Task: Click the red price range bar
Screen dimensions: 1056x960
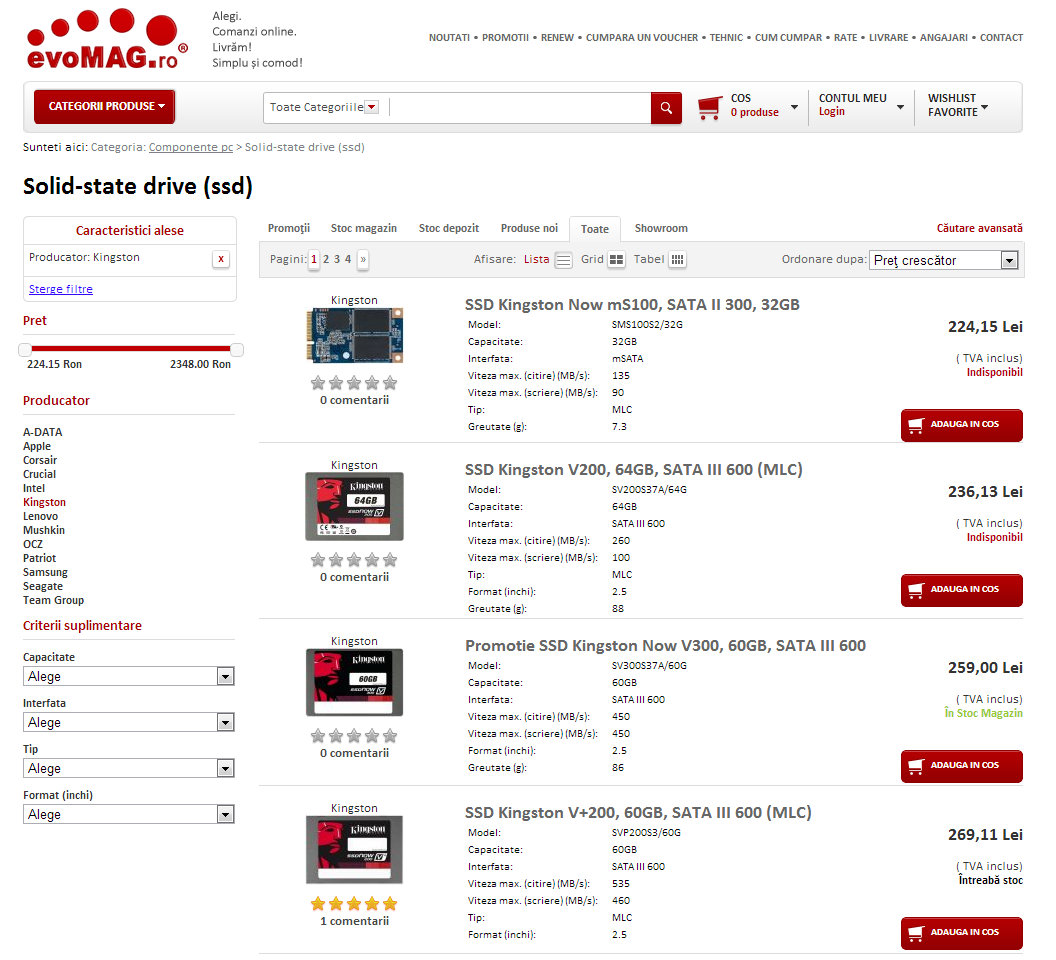Action: [131, 349]
